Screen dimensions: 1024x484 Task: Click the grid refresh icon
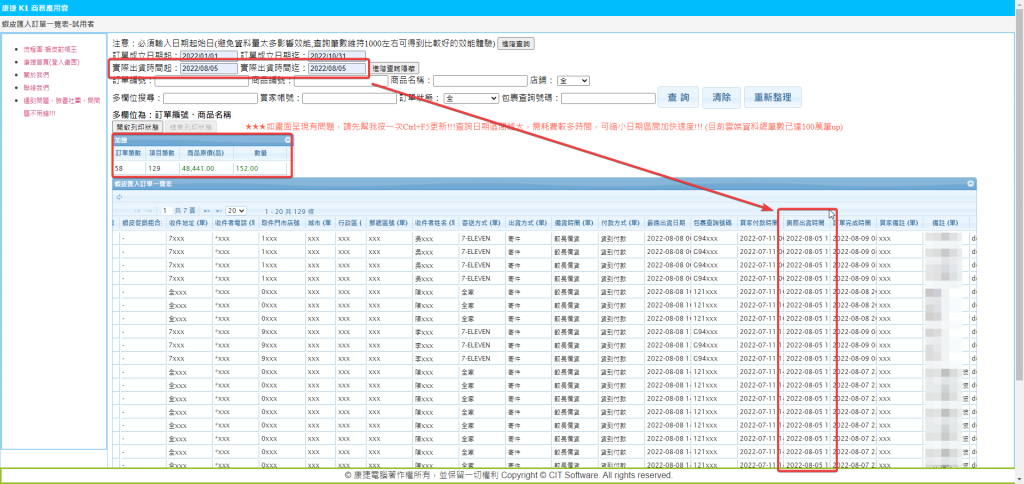[x=120, y=197]
